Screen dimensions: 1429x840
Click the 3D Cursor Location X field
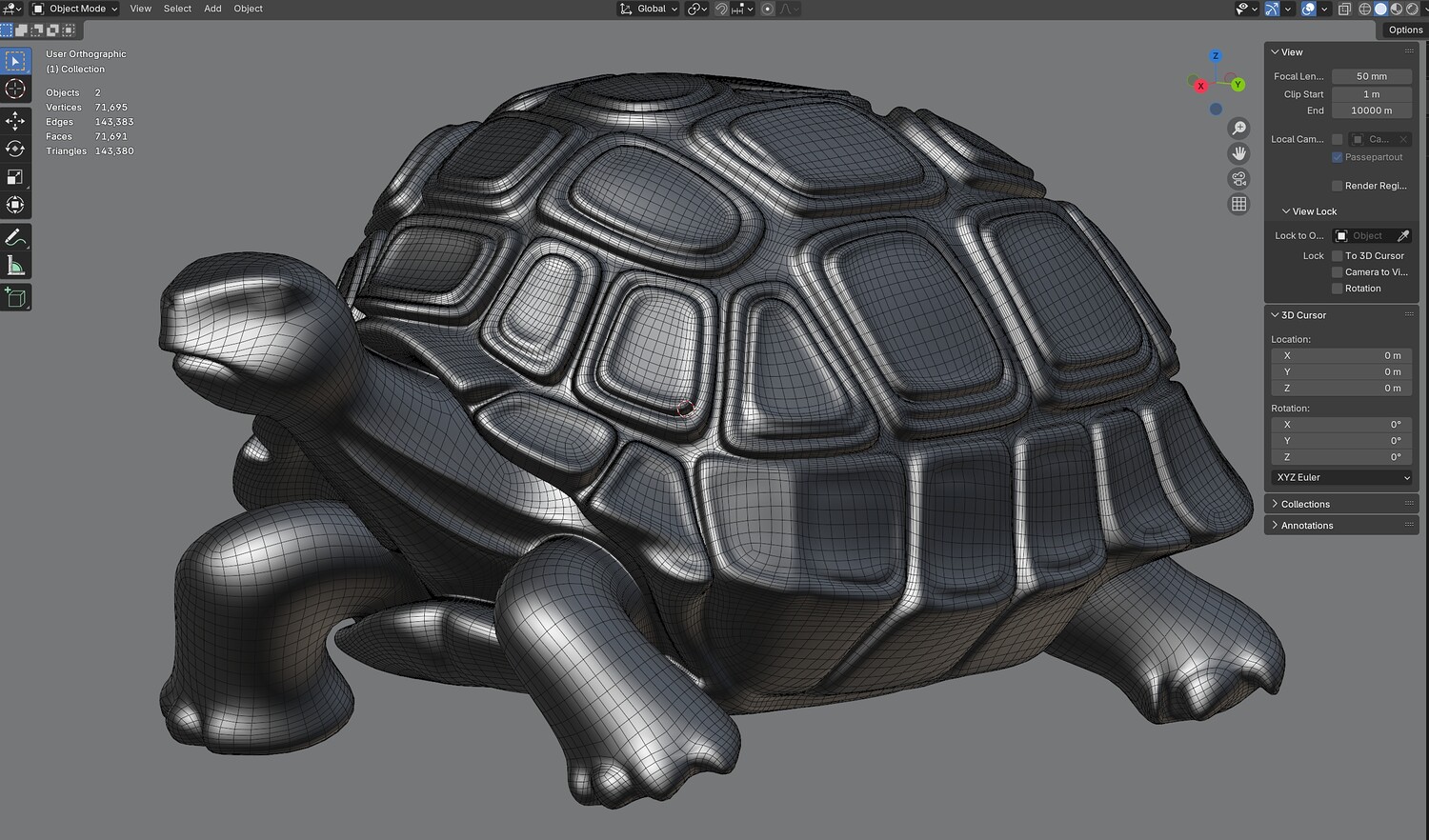point(1341,355)
